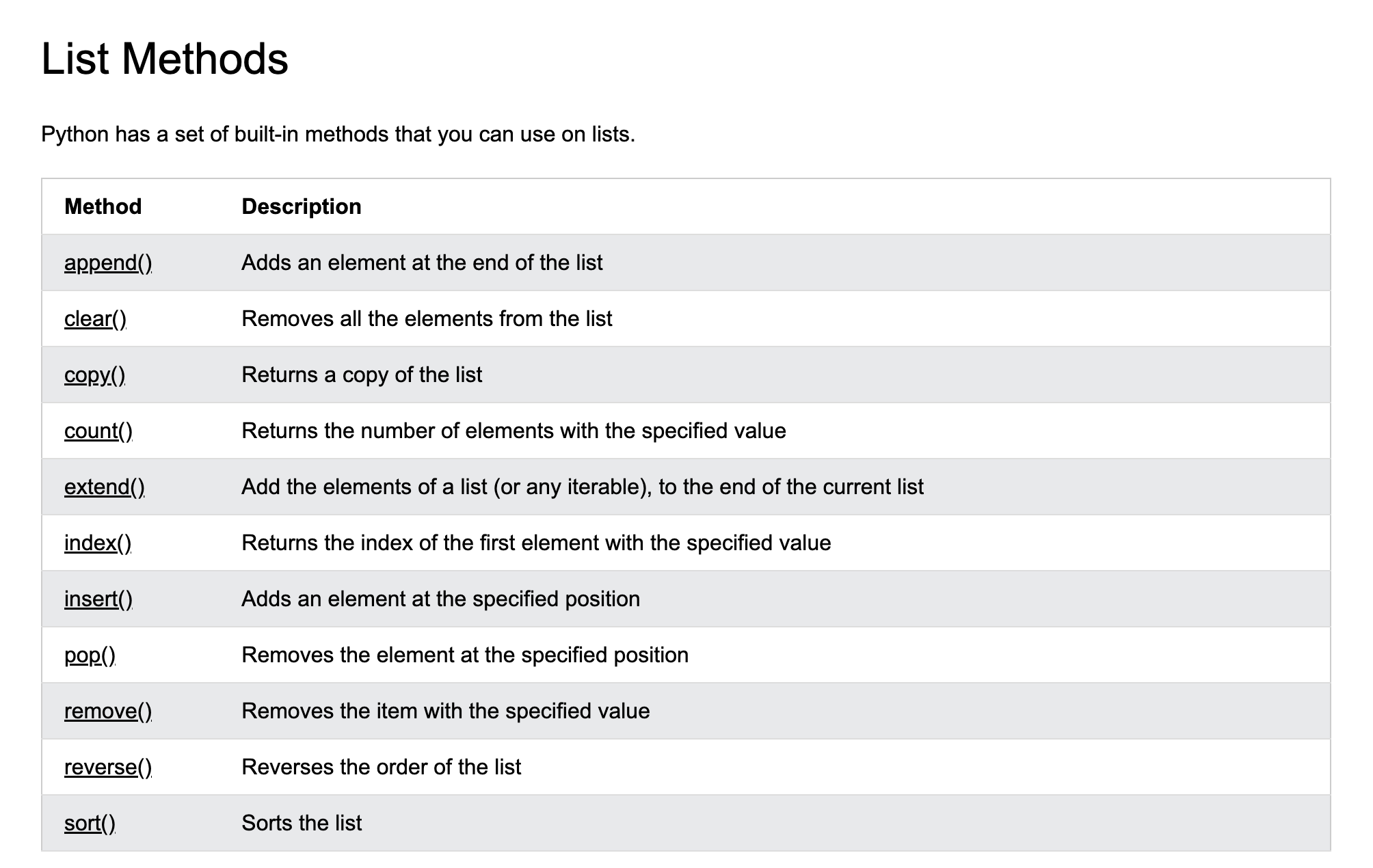Click "Sorts the list" description text
The height and width of the screenshot is (868, 1373).
point(302,824)
